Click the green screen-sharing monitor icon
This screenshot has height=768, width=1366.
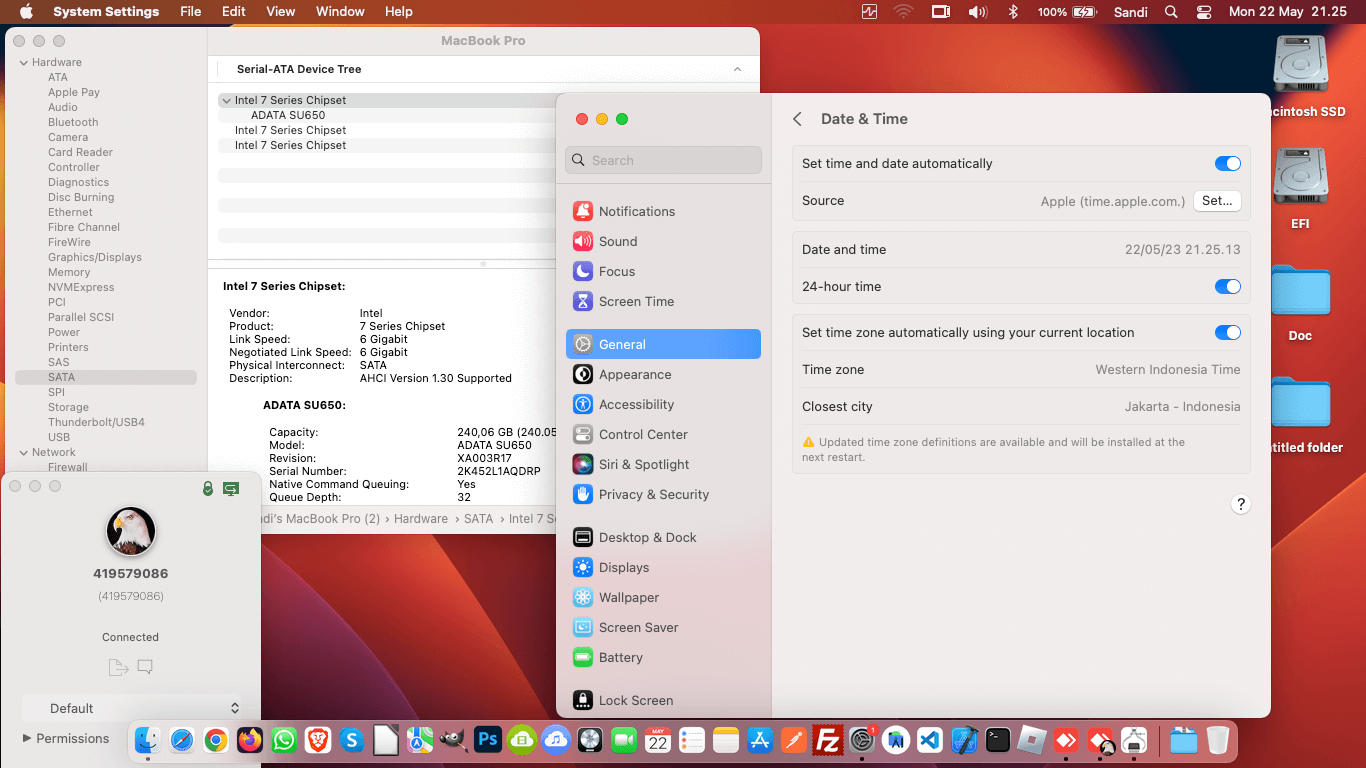pos(231,488)
